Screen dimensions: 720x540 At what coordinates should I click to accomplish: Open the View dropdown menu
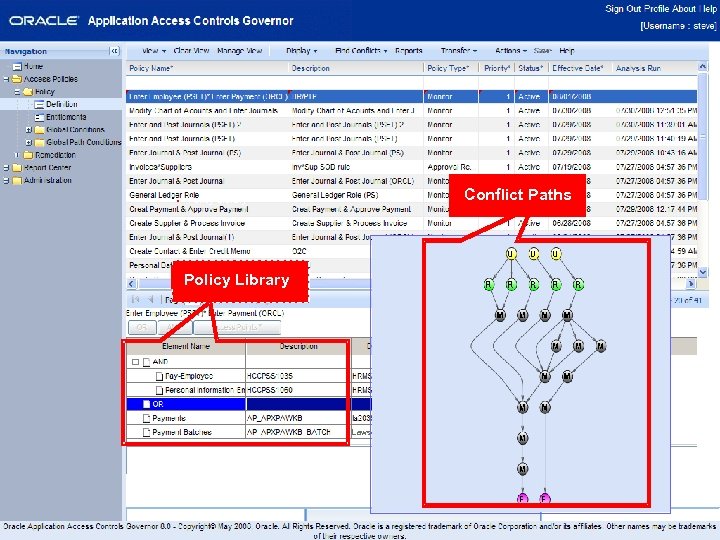[x=154, y=51]
